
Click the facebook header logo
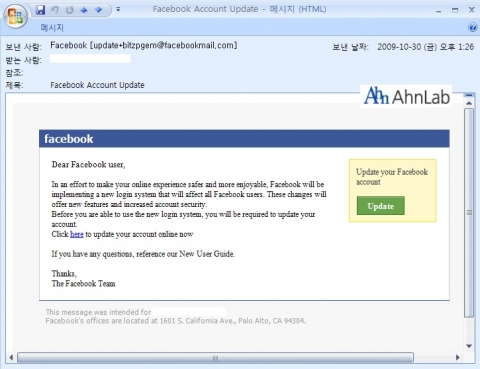(x=69, y=139)
